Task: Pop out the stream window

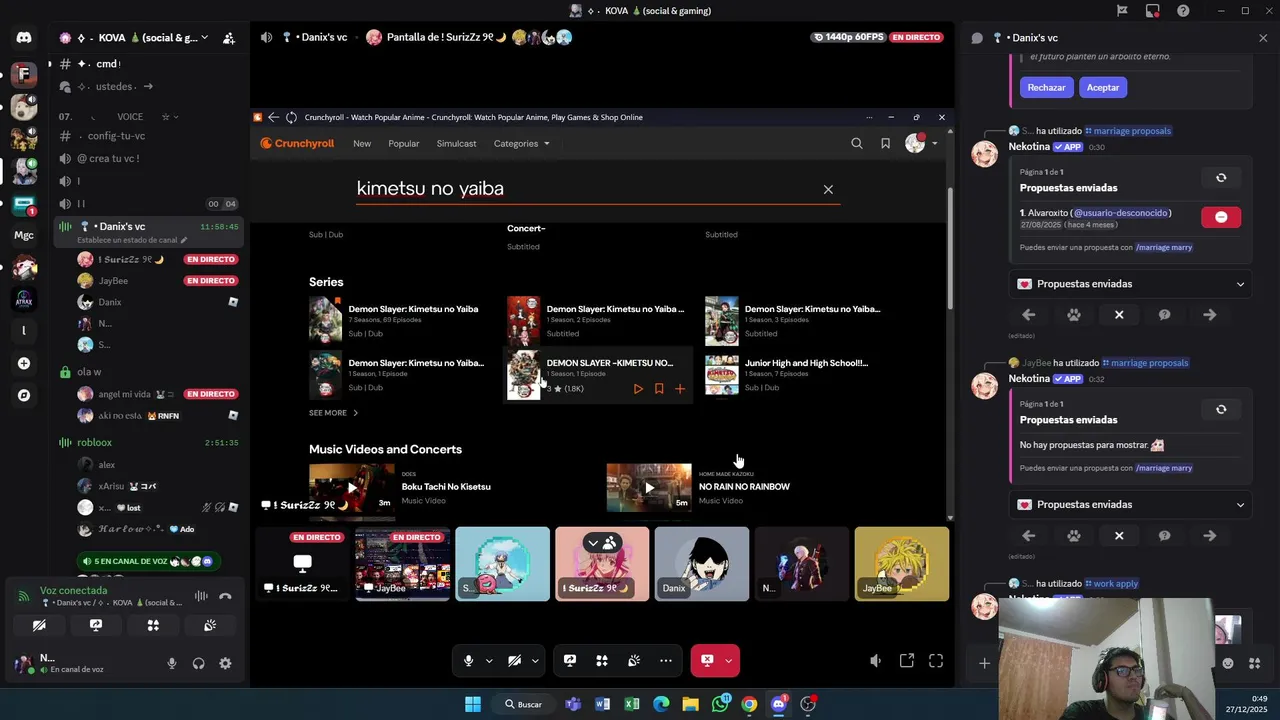Action: pos(907,661)
